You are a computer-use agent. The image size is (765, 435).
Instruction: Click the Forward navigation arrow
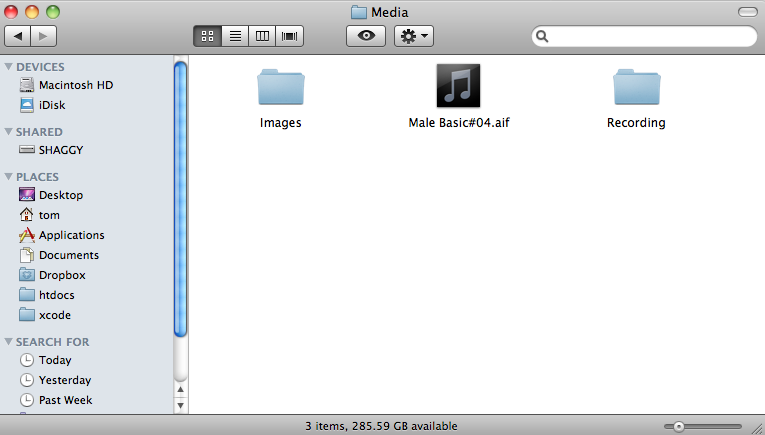[x=44, y=36]
